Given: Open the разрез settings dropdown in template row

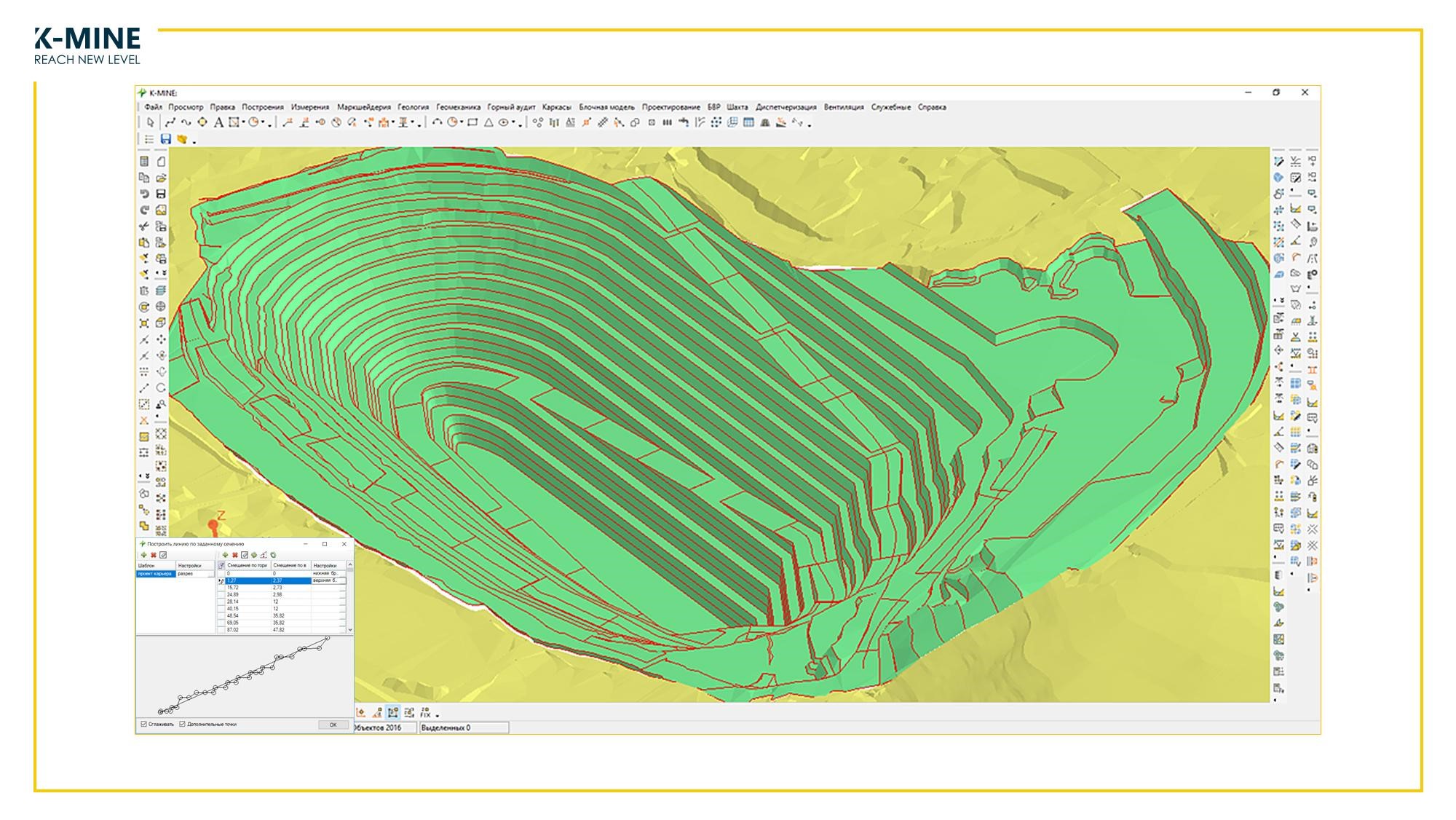Looking at the screenshot, I should pos(211,574).
